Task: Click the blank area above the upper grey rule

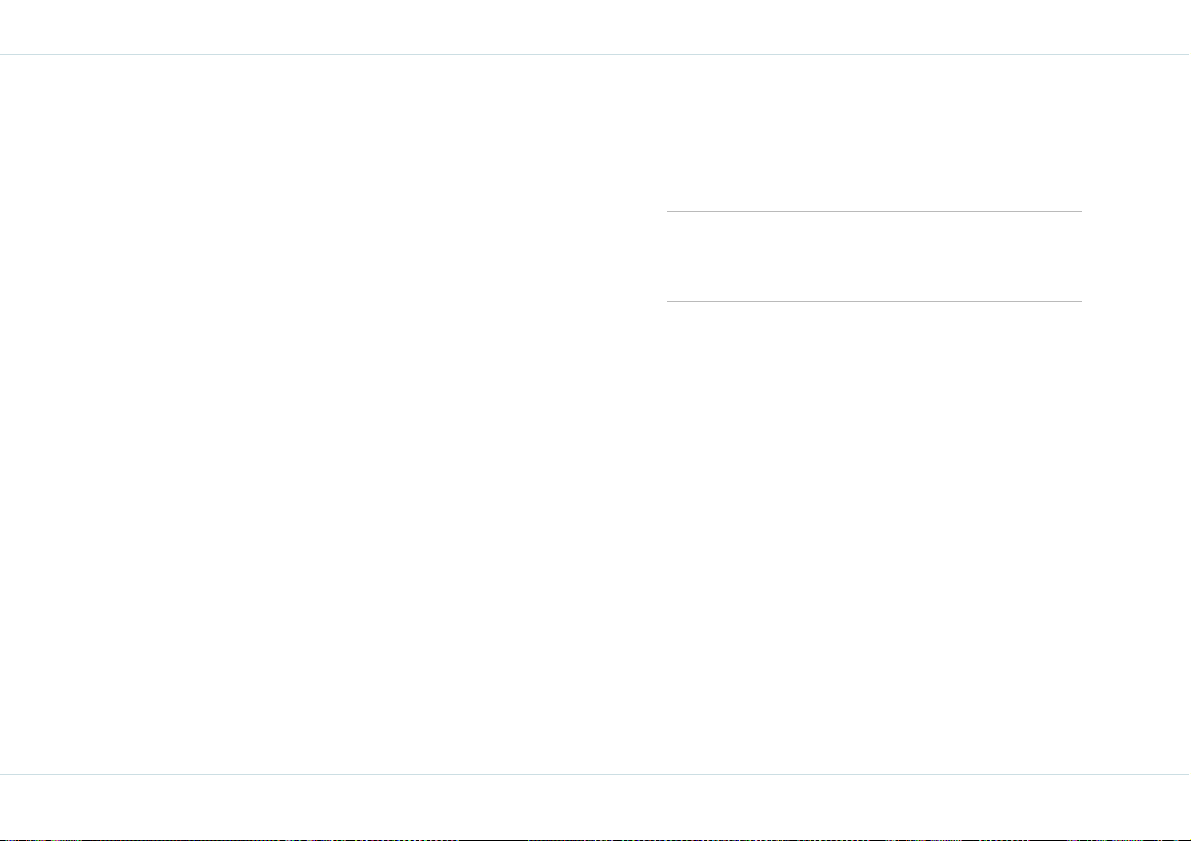Action: click(874, 133)
